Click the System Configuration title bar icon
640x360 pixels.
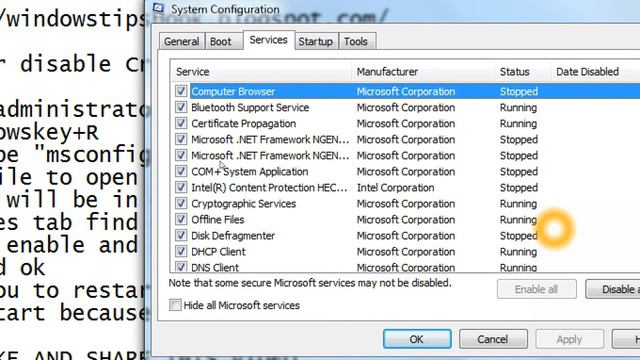(x=158, y=8)
